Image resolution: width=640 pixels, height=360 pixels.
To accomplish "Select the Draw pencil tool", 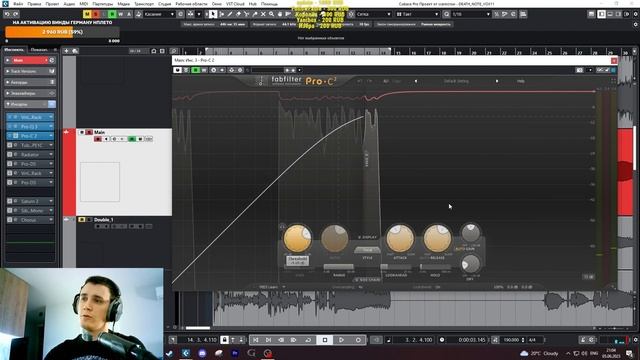I will pyautogui.click(x=230, y=14).
